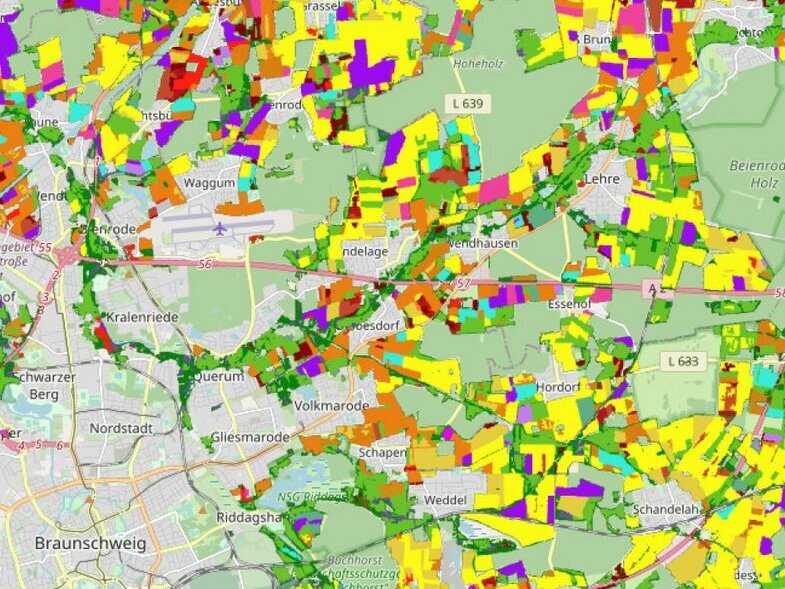The height and width of the screenshot is (589, 785).
Task: Select the Kralenriede label
Action: tap(143, 317)
